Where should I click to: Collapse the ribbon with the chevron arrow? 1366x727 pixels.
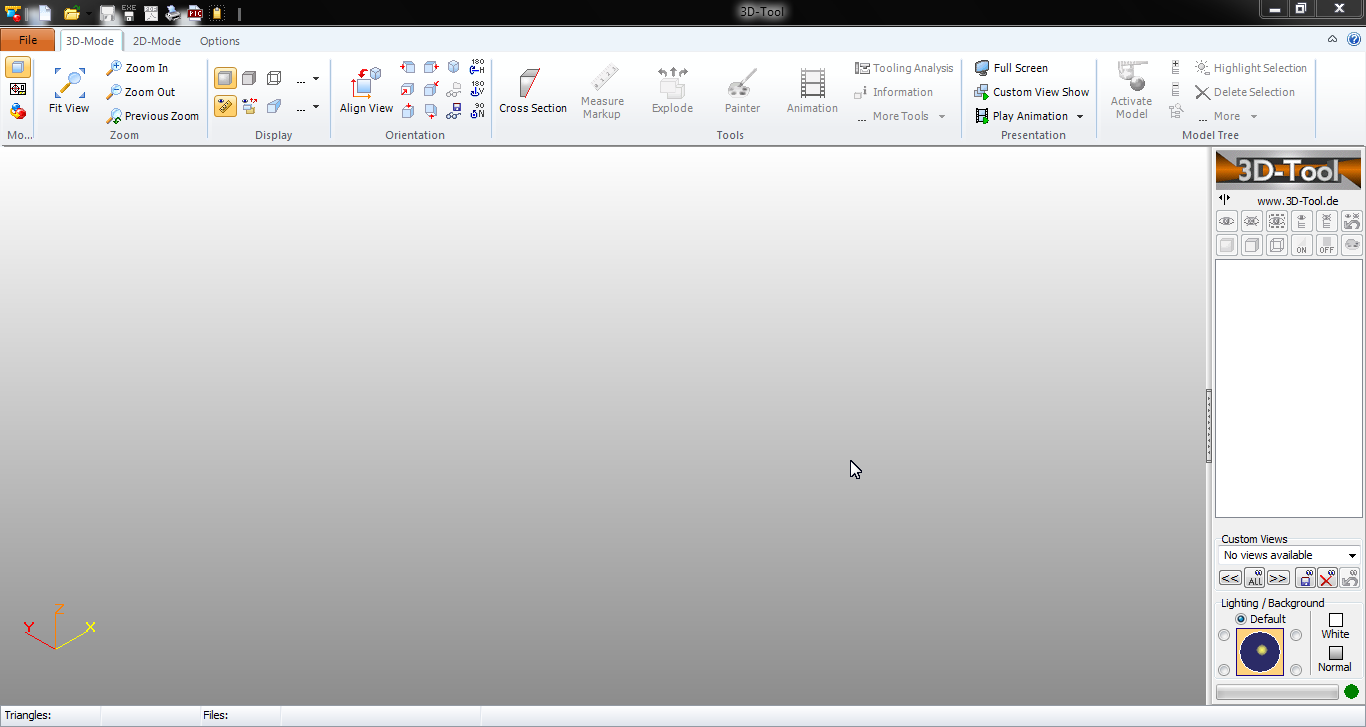(x=1332, y=40)
